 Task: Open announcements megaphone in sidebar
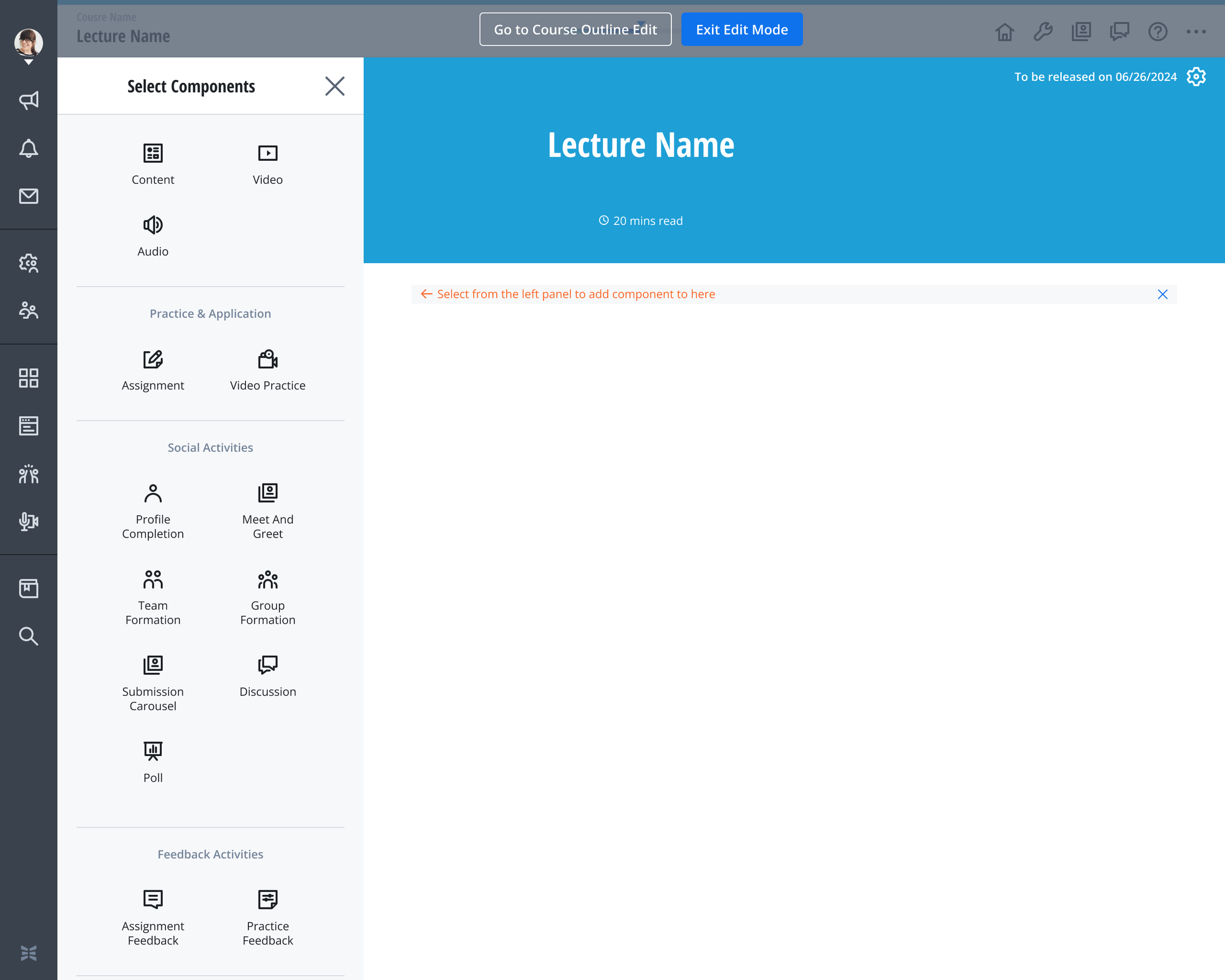[x=28, y=100]
